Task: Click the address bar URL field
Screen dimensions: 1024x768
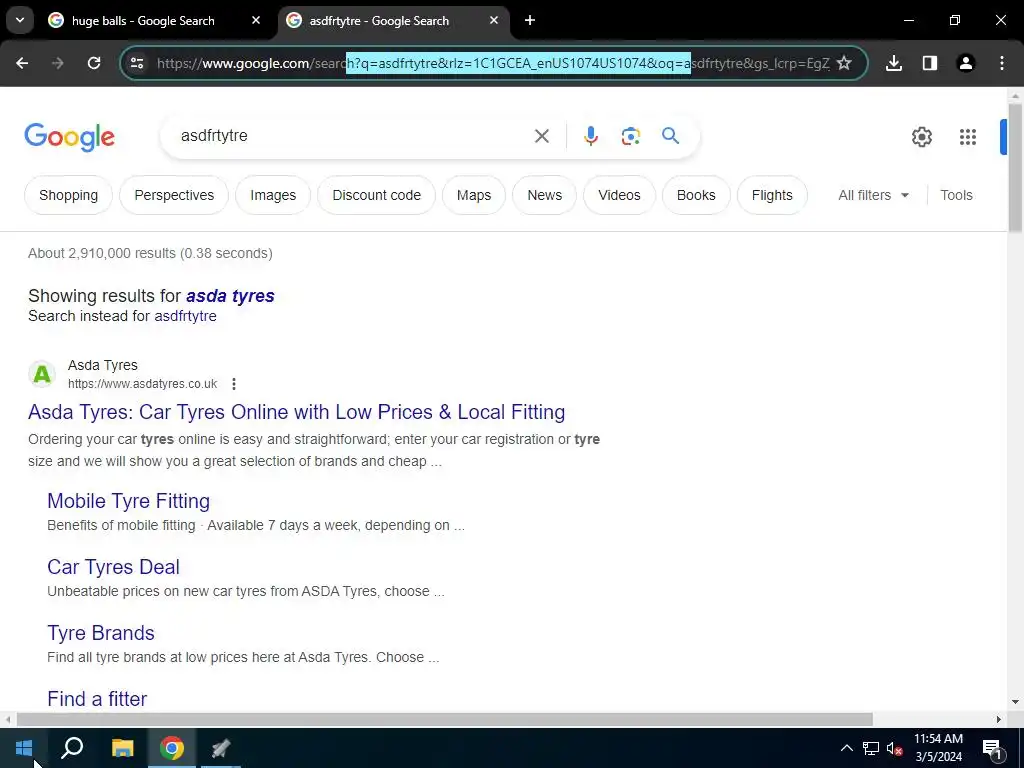Action: point(493,63)
